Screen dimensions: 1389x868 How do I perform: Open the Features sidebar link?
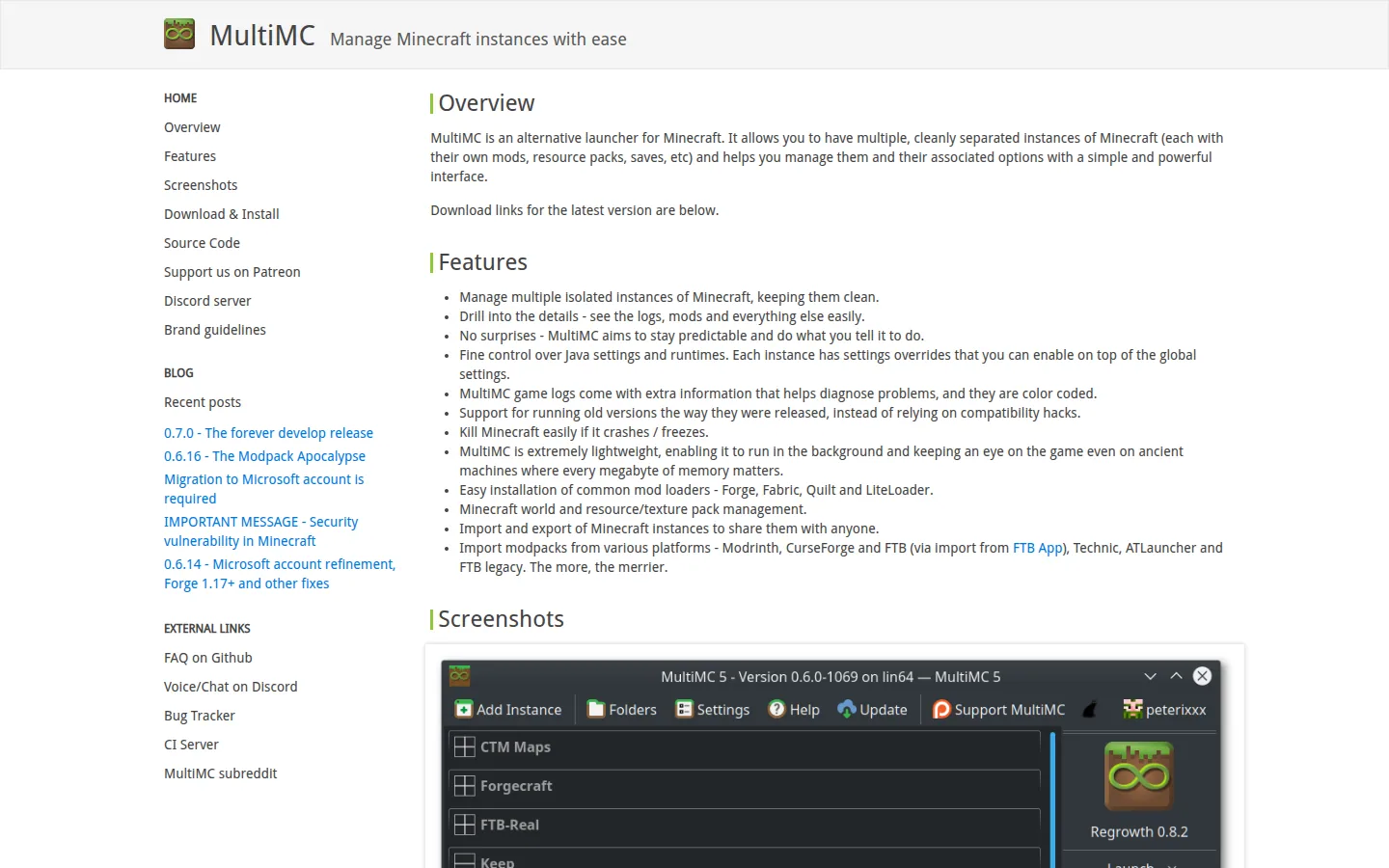[x=190, y=156]
